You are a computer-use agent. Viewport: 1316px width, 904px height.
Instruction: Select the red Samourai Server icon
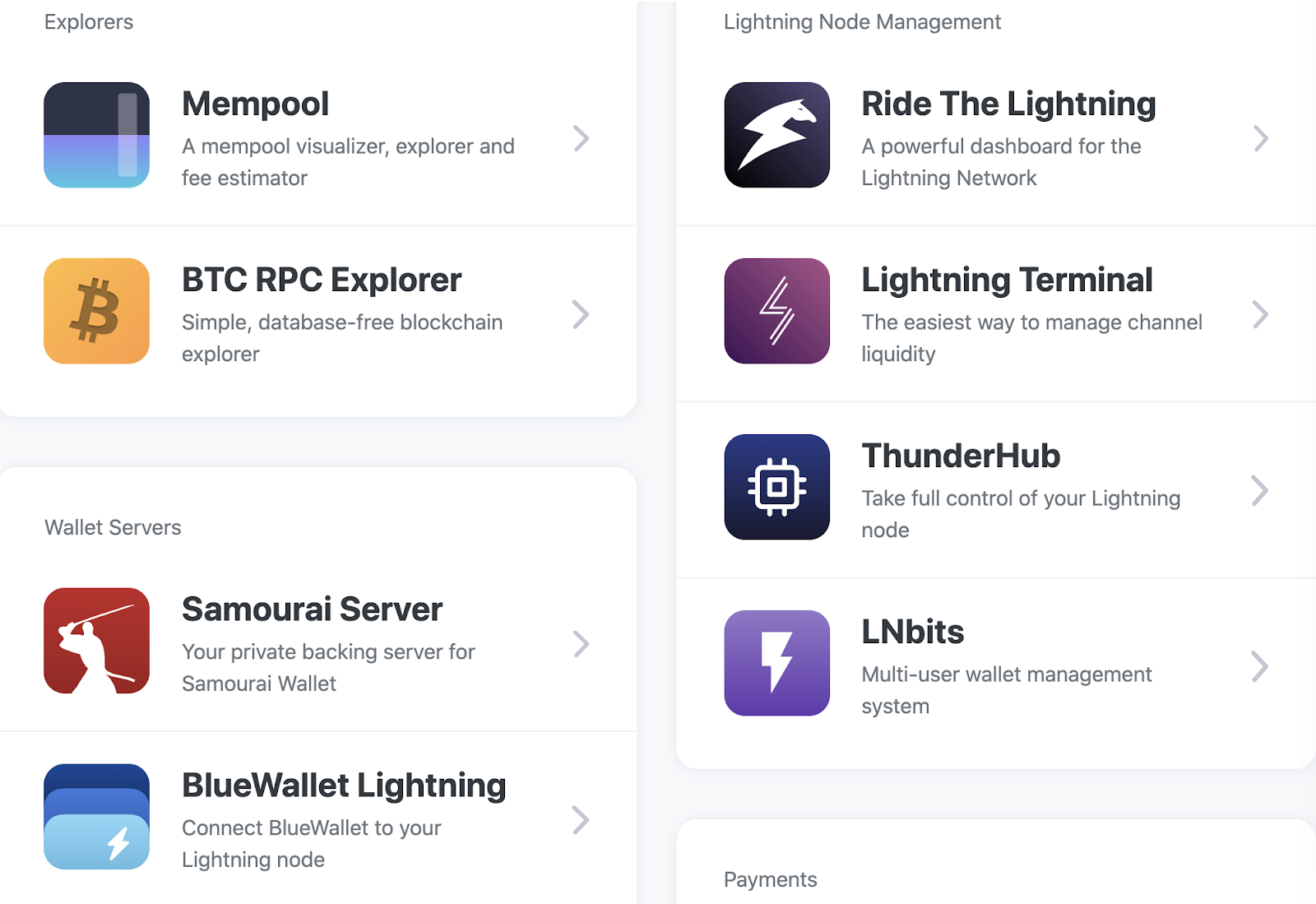(x=96, y=641)
